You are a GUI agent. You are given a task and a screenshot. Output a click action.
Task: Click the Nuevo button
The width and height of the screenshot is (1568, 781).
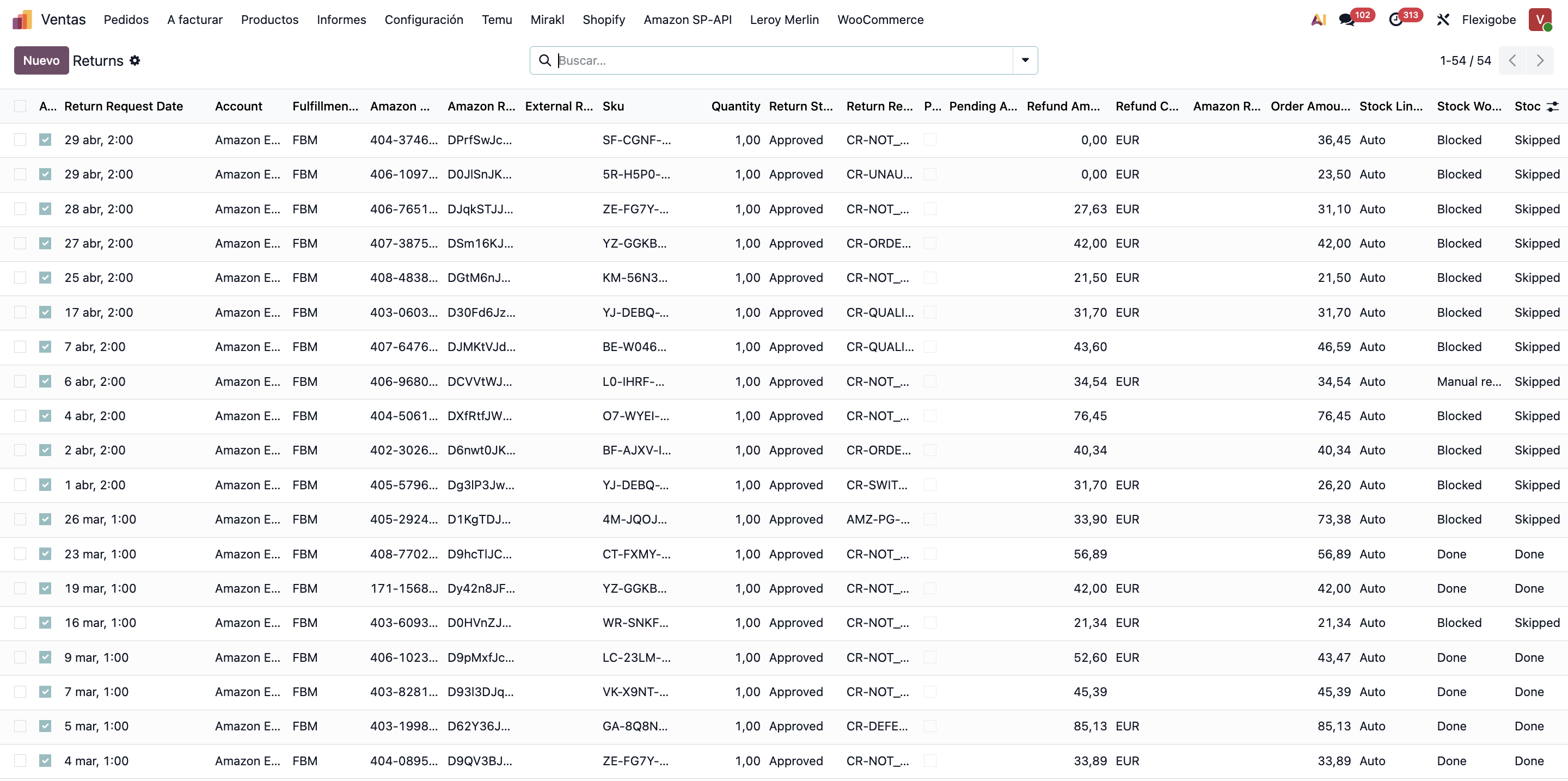pyautogui.click(x=41, y=60)
